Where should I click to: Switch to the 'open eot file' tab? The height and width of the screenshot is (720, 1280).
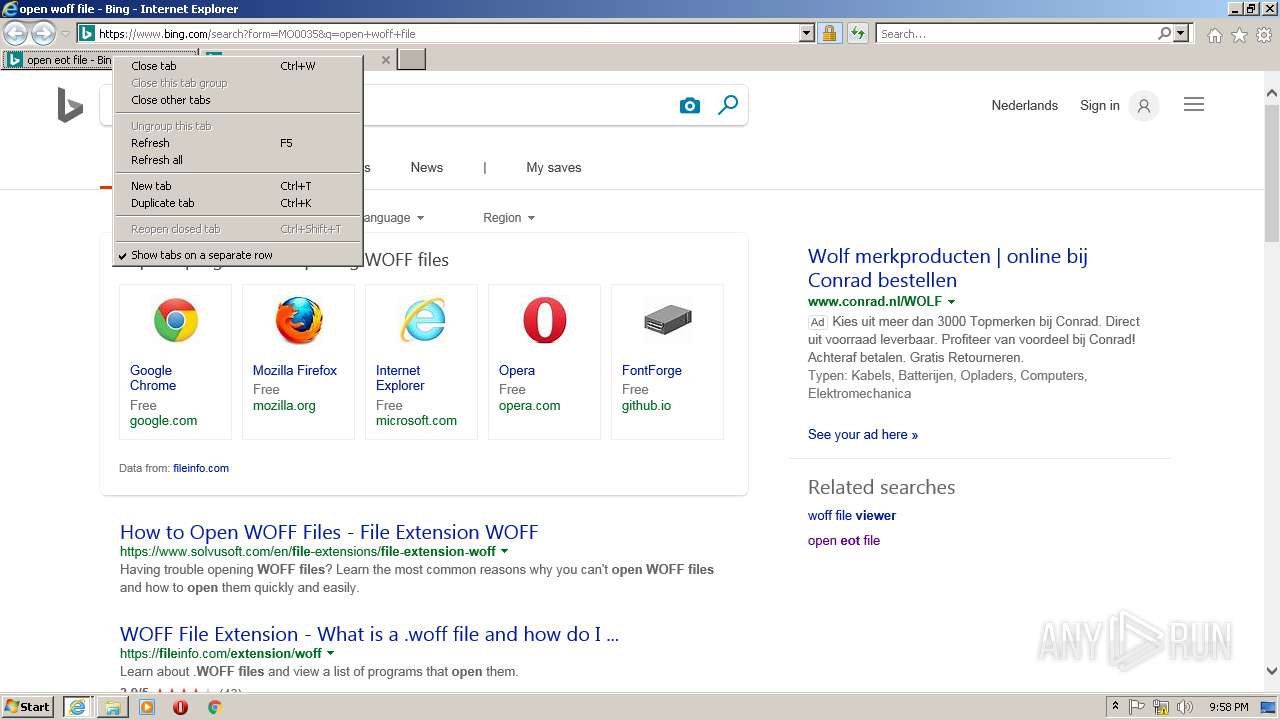tap(58, 60)
